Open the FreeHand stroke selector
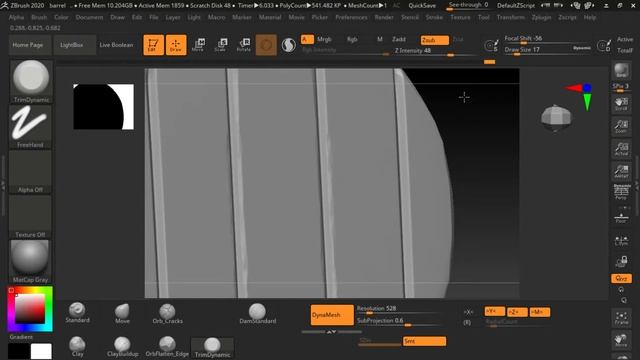Screen dimensions: 640x360 [x=31, y=127]
